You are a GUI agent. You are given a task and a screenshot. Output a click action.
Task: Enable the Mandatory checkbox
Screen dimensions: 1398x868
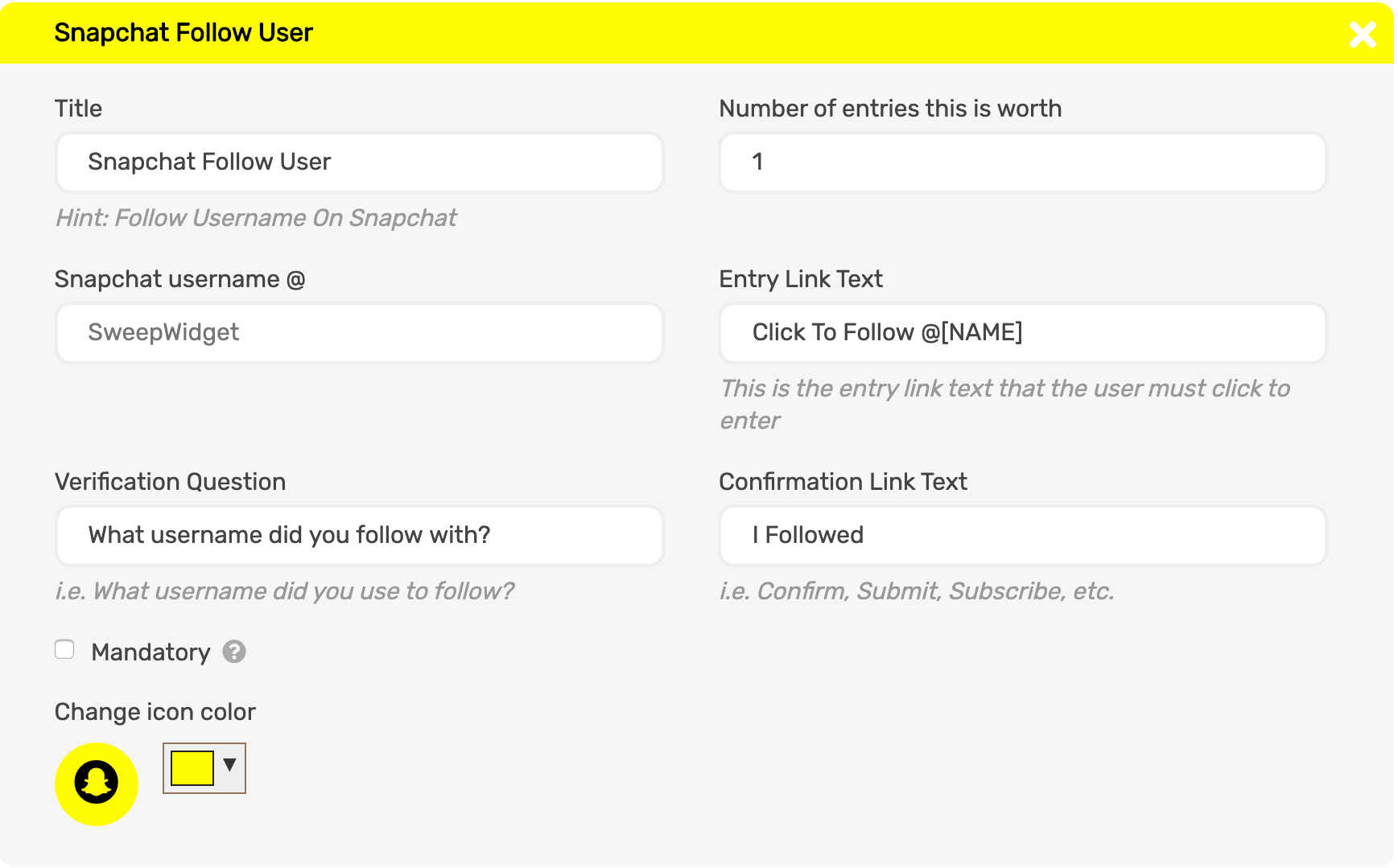click(x=64, y=648)
